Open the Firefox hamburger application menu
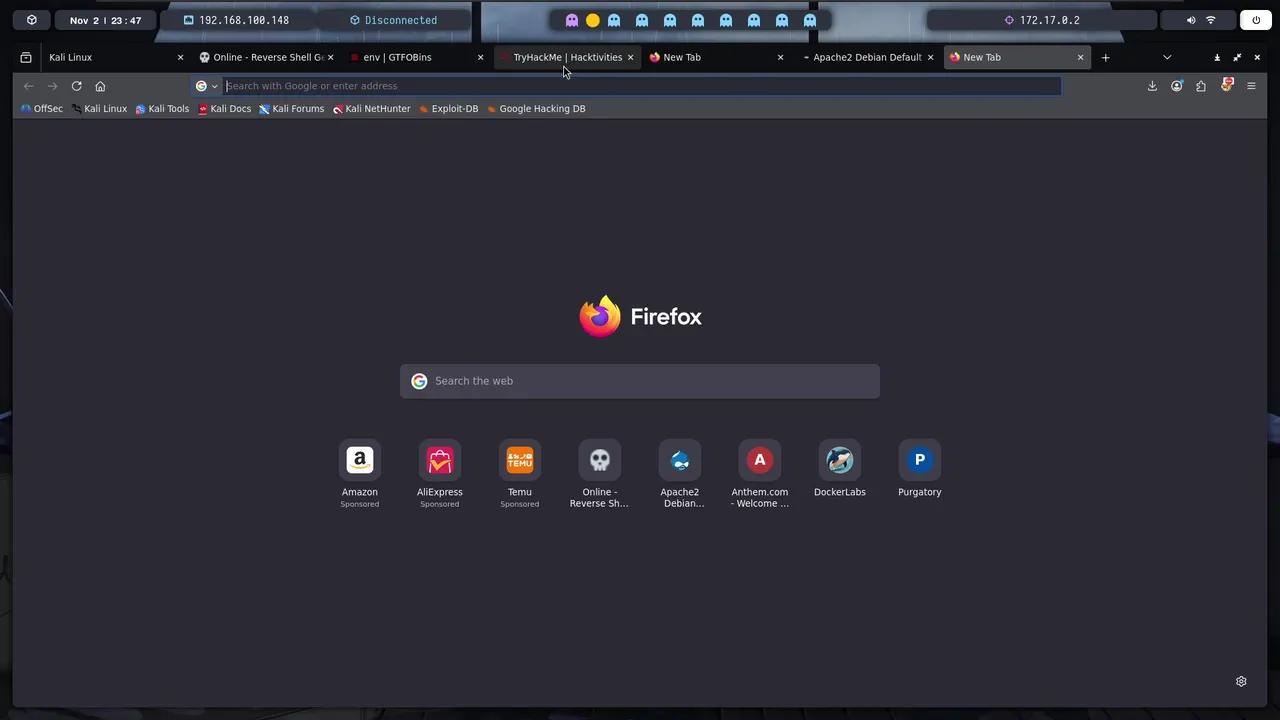The image size is (1280, 720). coord(1251,86)
